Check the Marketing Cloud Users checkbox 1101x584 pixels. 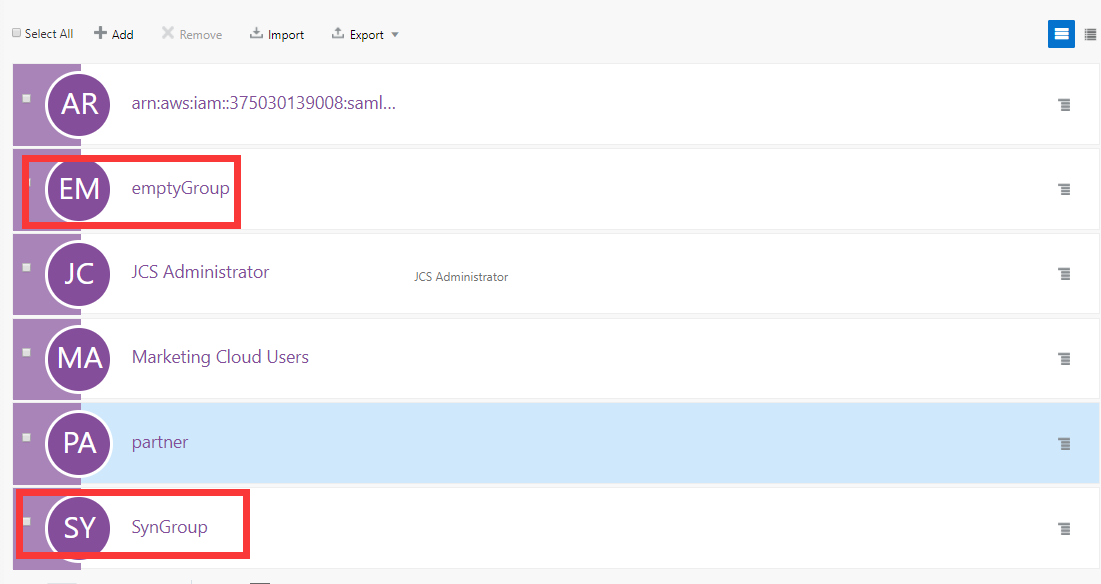point(27,352)
